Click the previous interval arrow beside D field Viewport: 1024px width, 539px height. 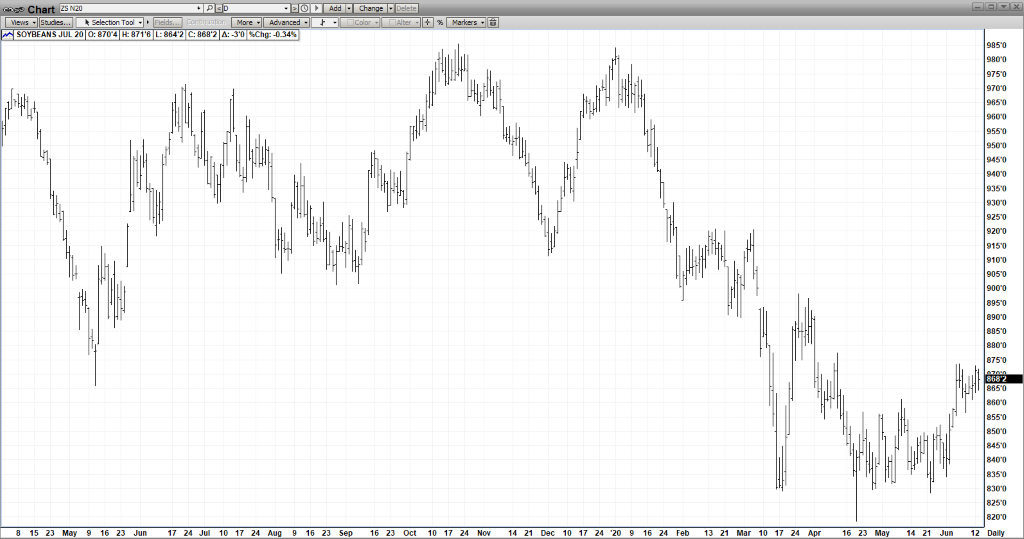pos(219,8)
